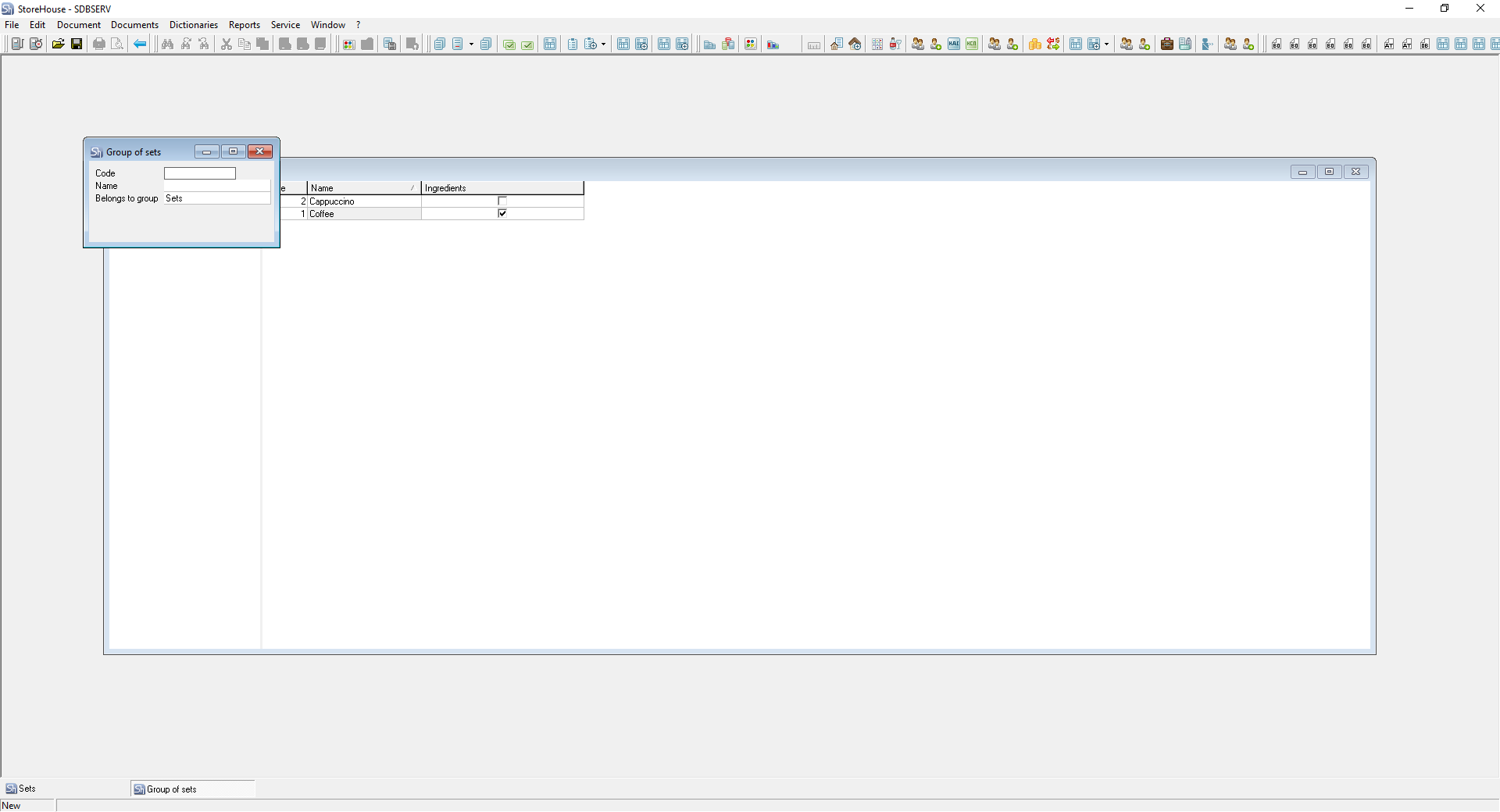Click the brown briefcase toolbar icon

coord(1166,44)
